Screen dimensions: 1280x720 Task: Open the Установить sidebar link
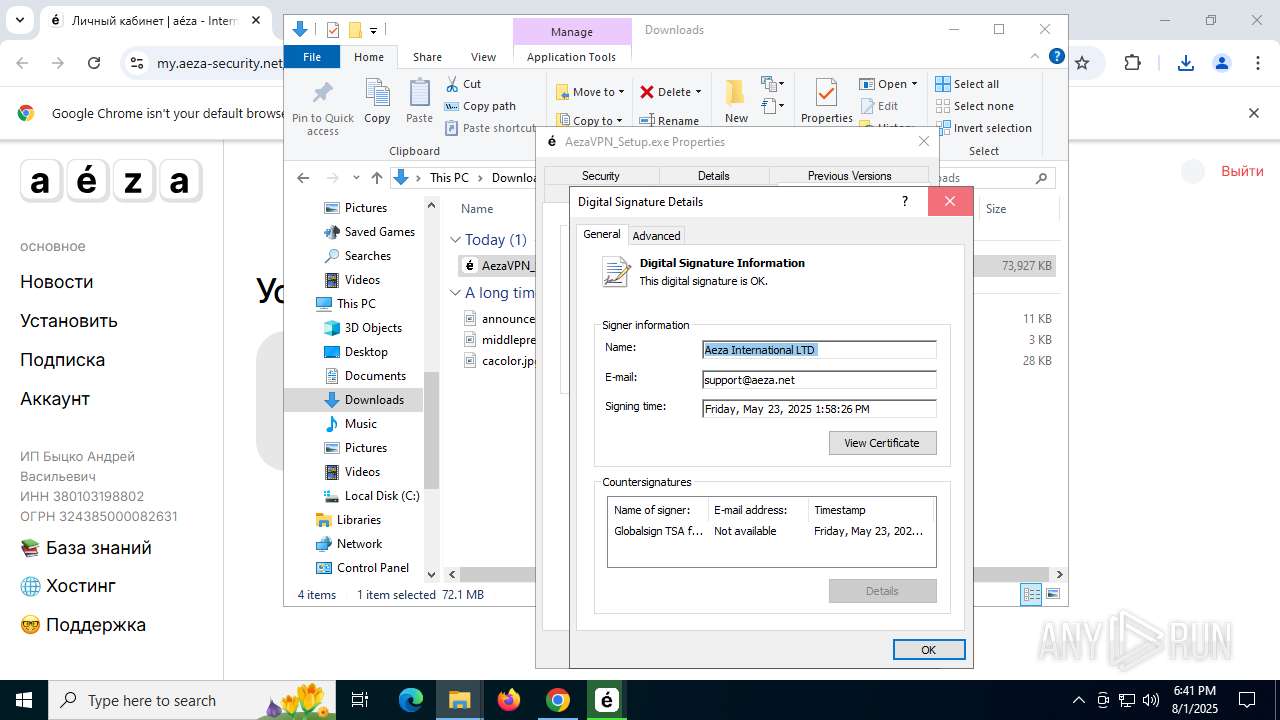point(69,321)
